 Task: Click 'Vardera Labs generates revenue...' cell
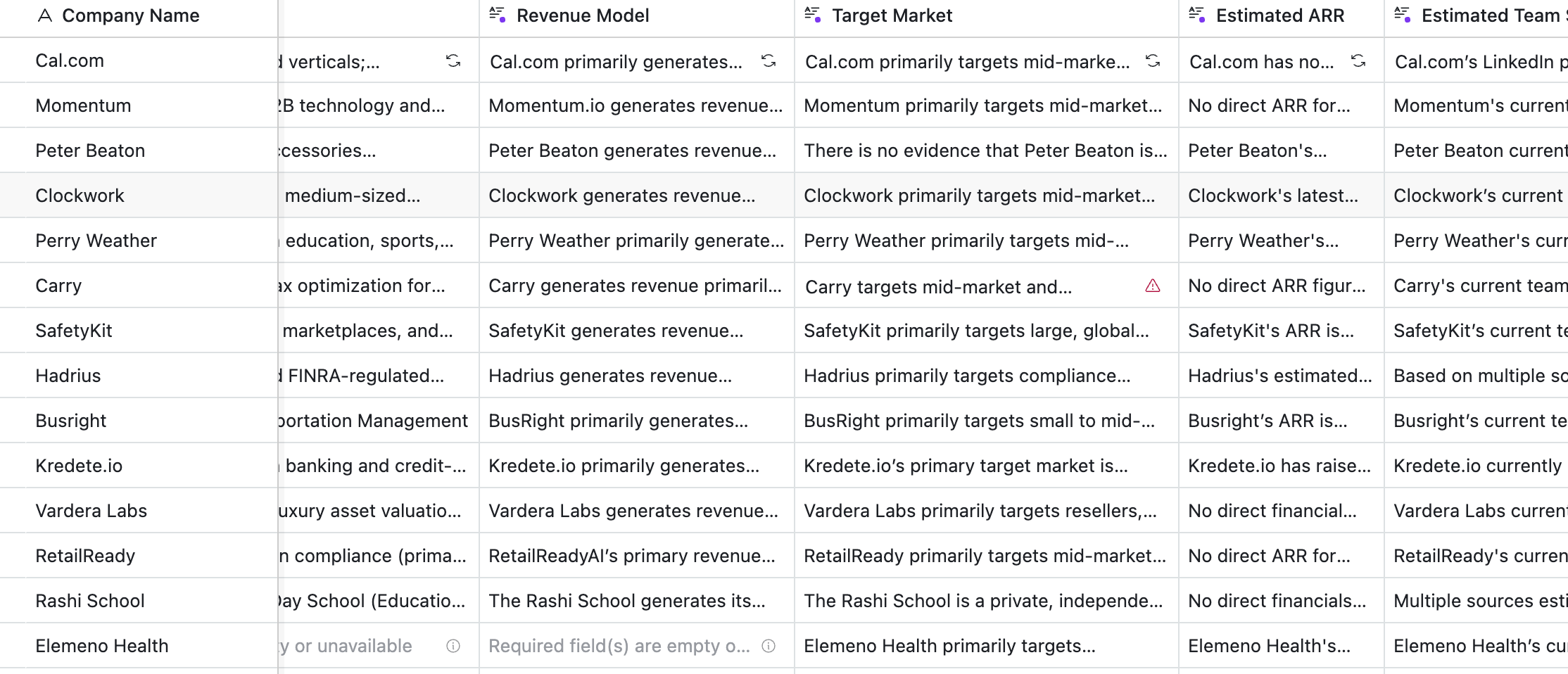pos(637,511)
